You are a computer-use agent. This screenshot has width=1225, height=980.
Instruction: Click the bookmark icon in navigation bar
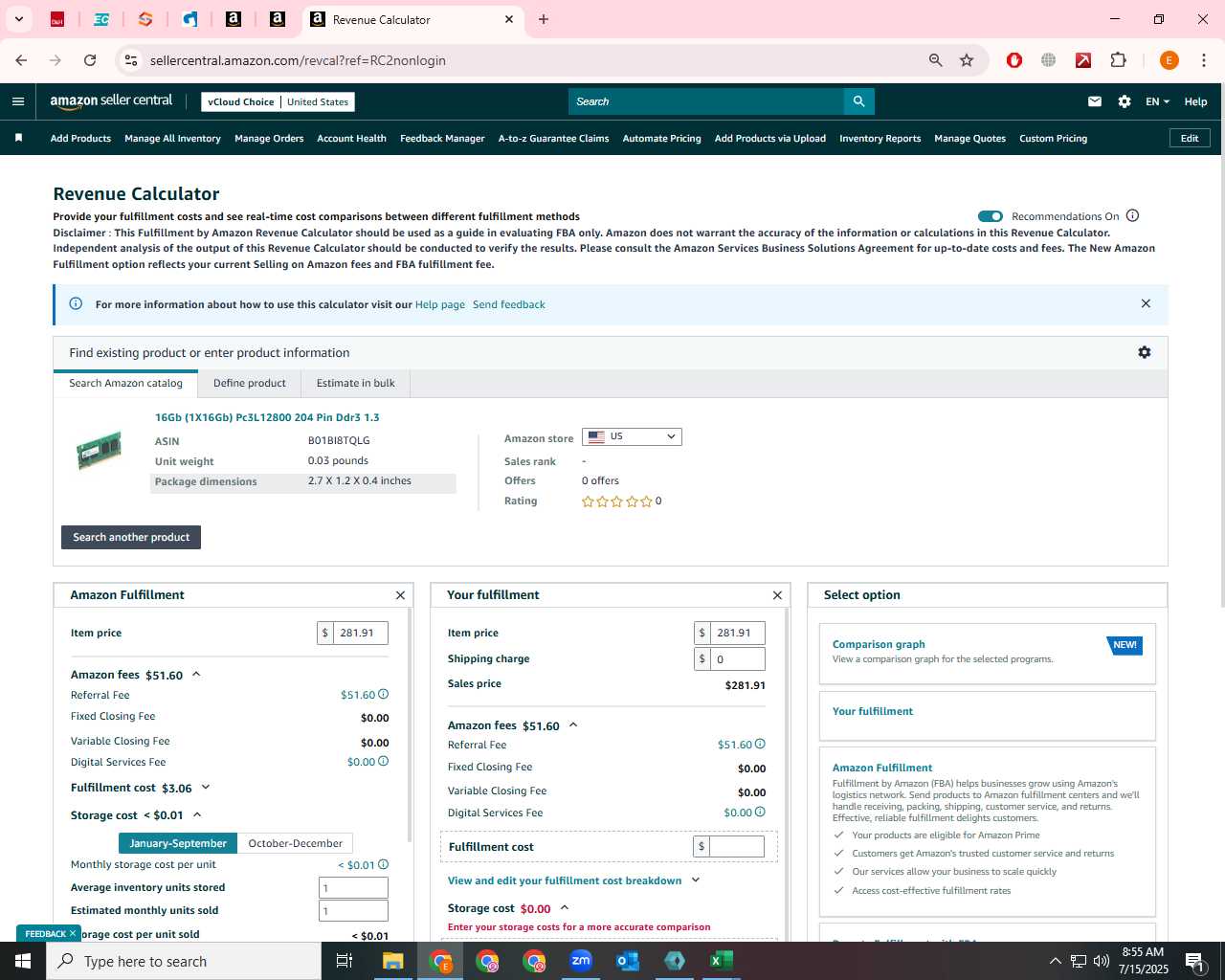[18, 138]
